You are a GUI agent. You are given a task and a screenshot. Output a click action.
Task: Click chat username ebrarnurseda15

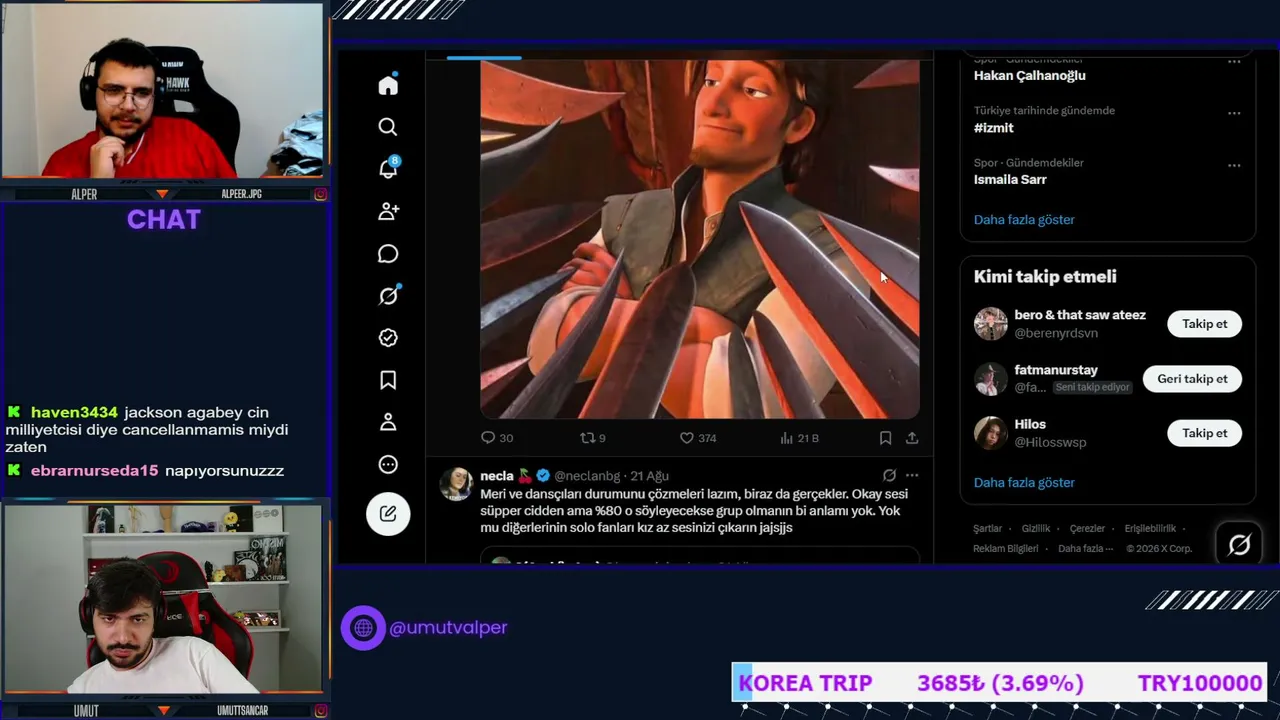(x=94, y=471)
